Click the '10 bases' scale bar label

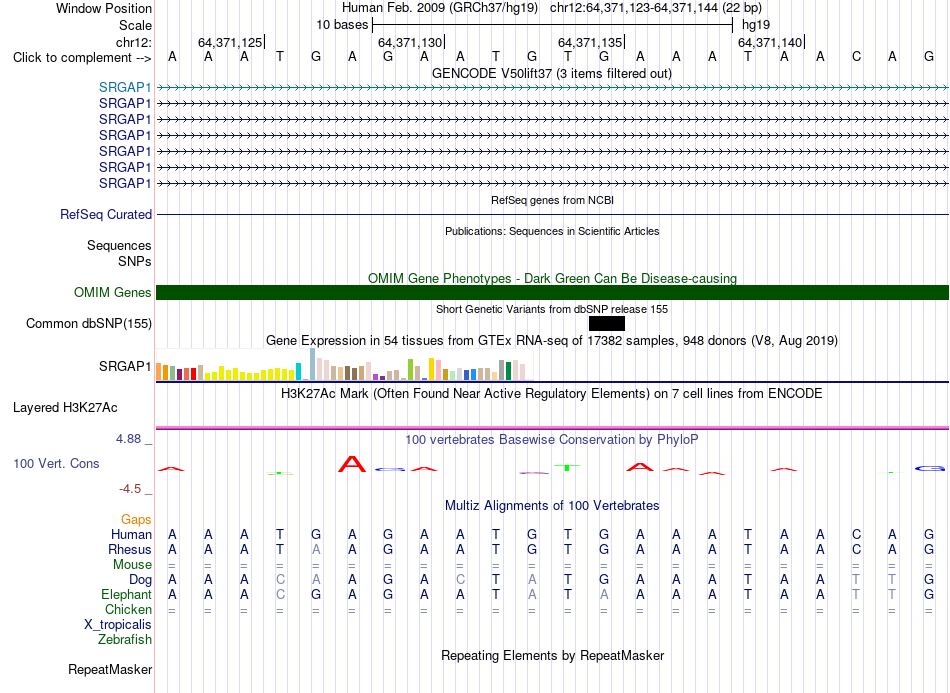tap(342, 25)
